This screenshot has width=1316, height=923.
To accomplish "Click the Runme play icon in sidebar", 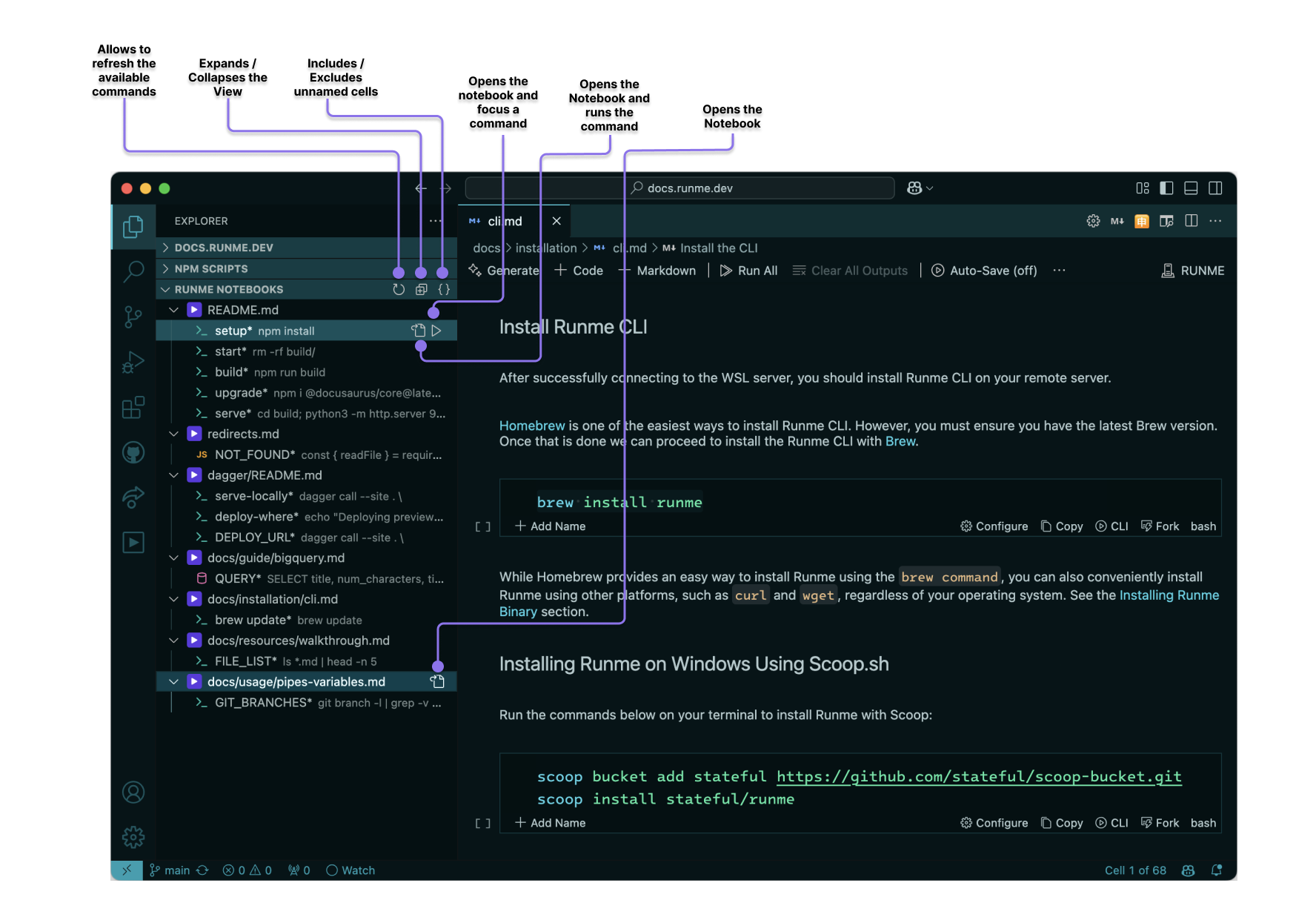I will (133, 543).
